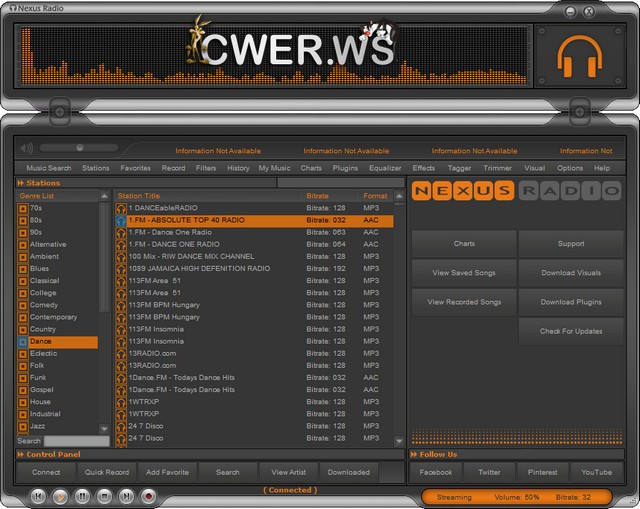Screen dimensions: 640x509
Task: Click the speaker volume icon
Action: pos(27,148)
